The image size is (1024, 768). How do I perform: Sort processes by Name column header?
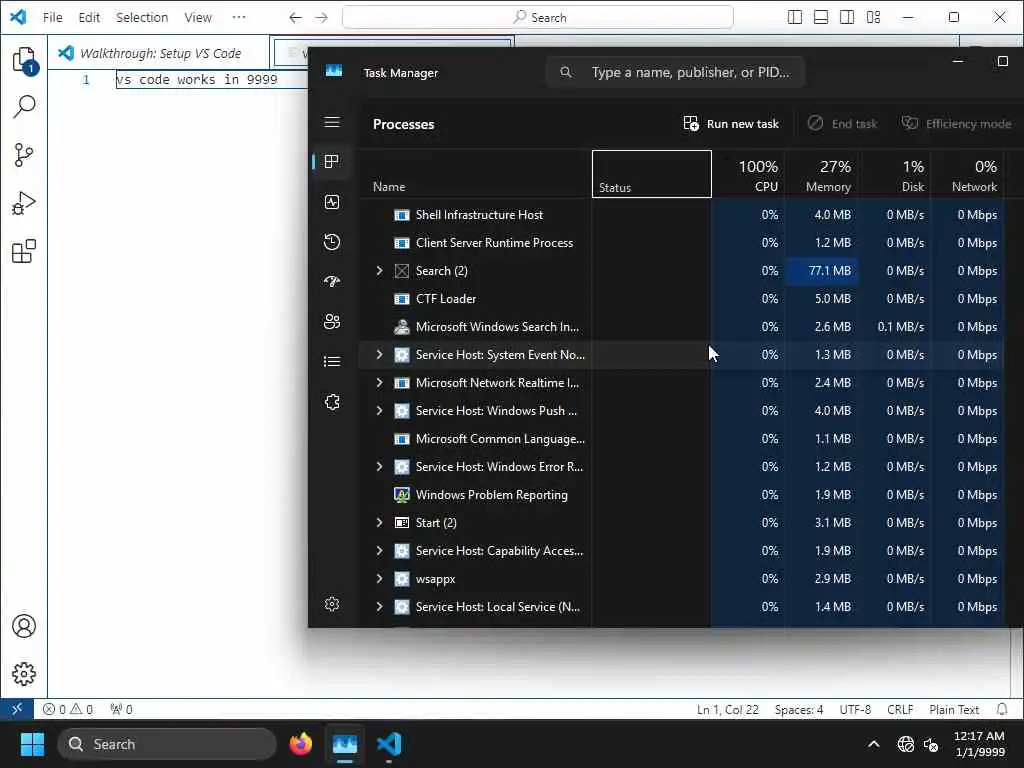[475, 174]
